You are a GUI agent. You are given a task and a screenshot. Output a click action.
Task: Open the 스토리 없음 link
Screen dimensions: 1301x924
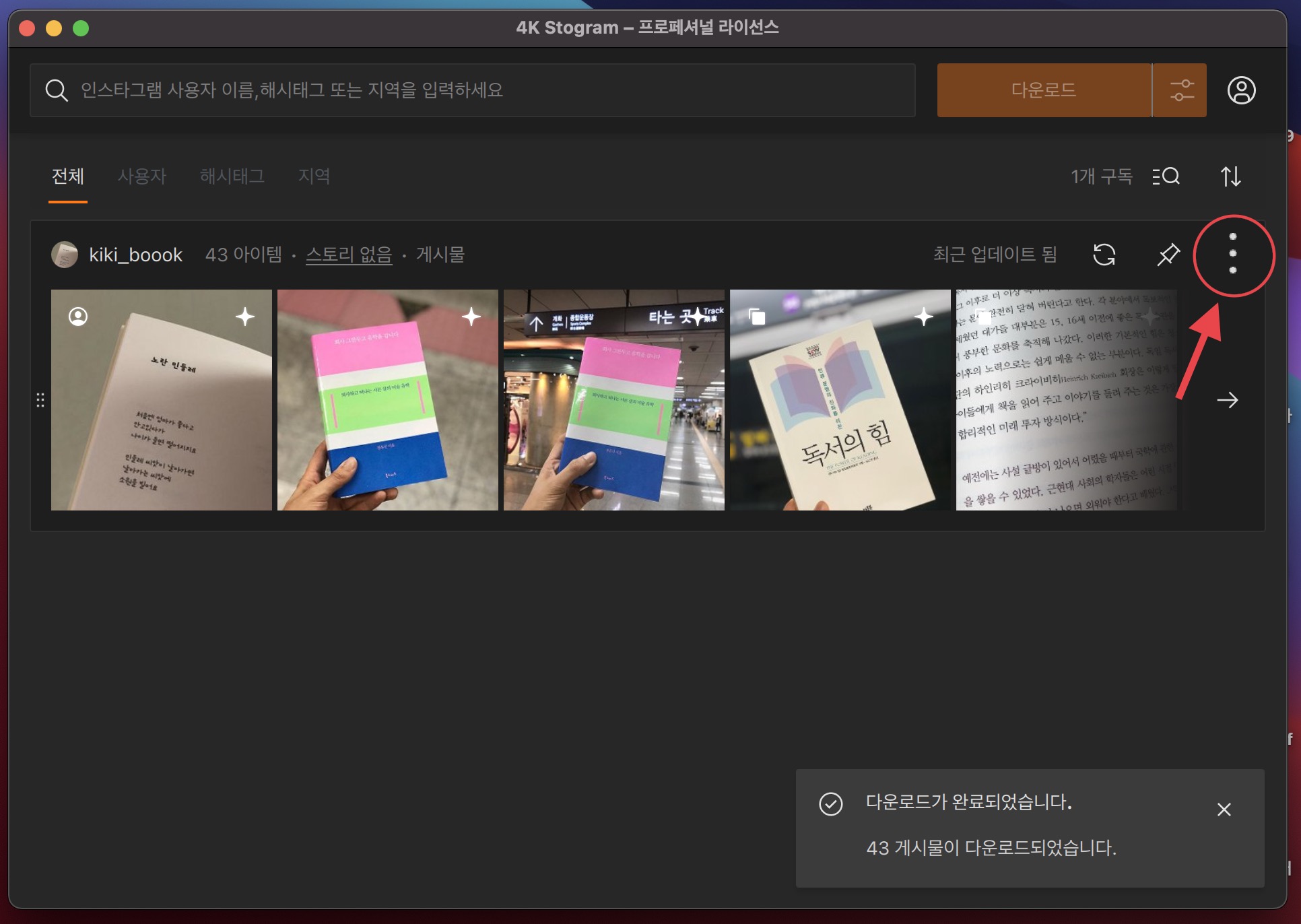click(349, 255)
